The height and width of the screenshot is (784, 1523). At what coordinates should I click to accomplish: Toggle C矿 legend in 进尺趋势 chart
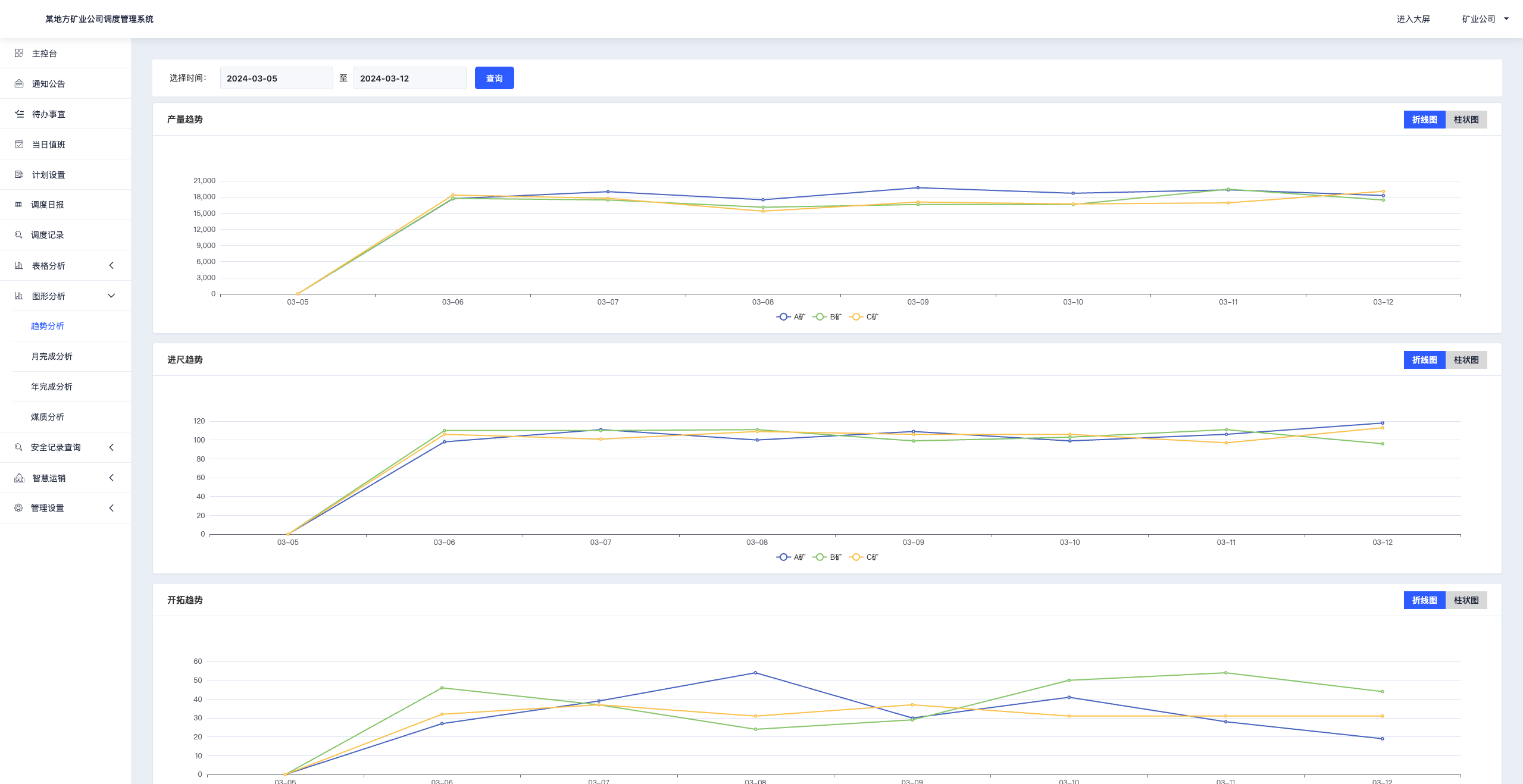point(864,557)
